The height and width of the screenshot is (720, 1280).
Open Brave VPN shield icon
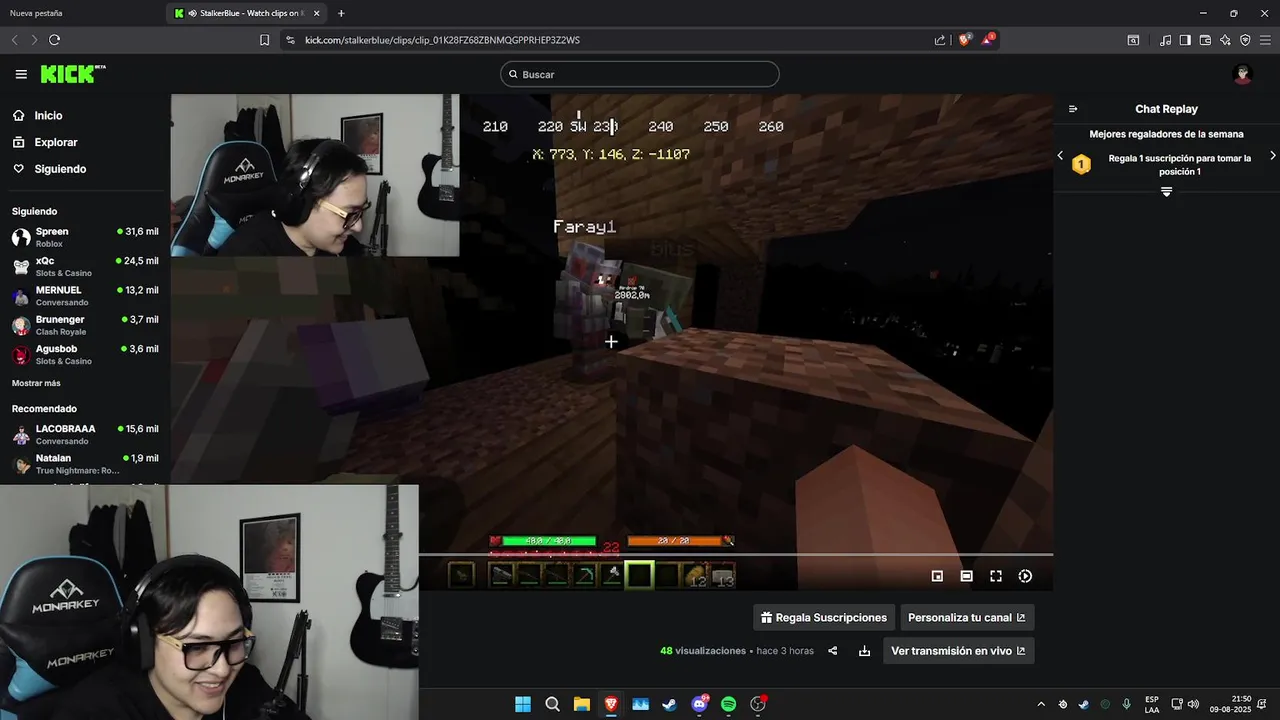pyautogui.click(x=1245, y=40)
